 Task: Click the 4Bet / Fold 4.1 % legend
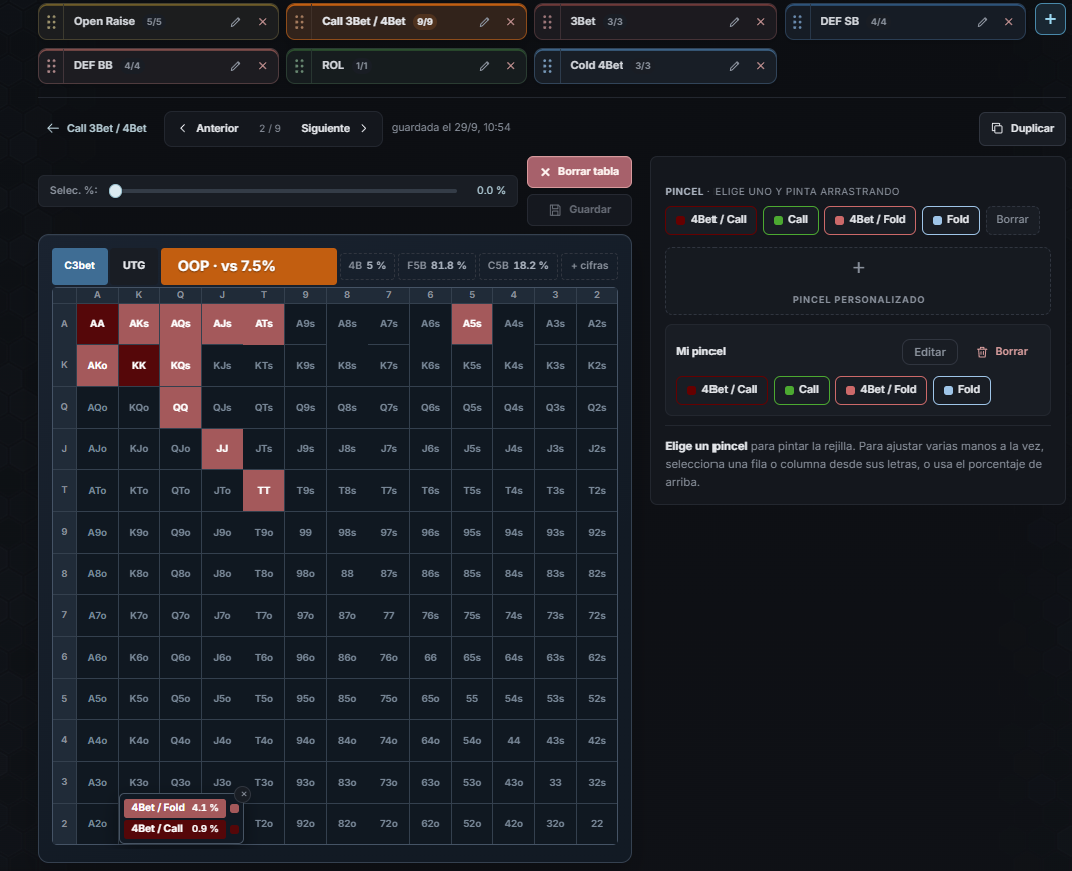click(175, 808)
